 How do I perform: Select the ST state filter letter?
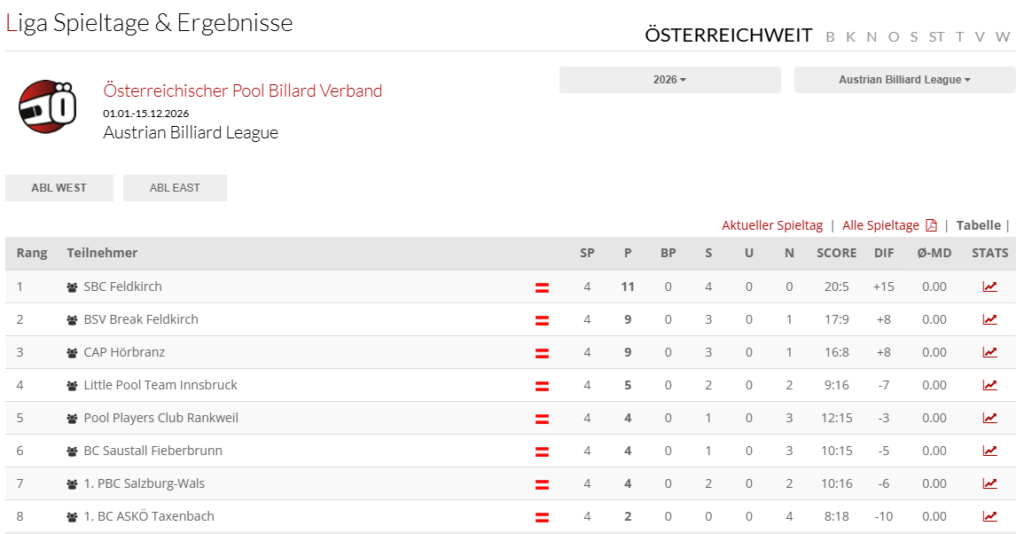click(x=936, y=37)
